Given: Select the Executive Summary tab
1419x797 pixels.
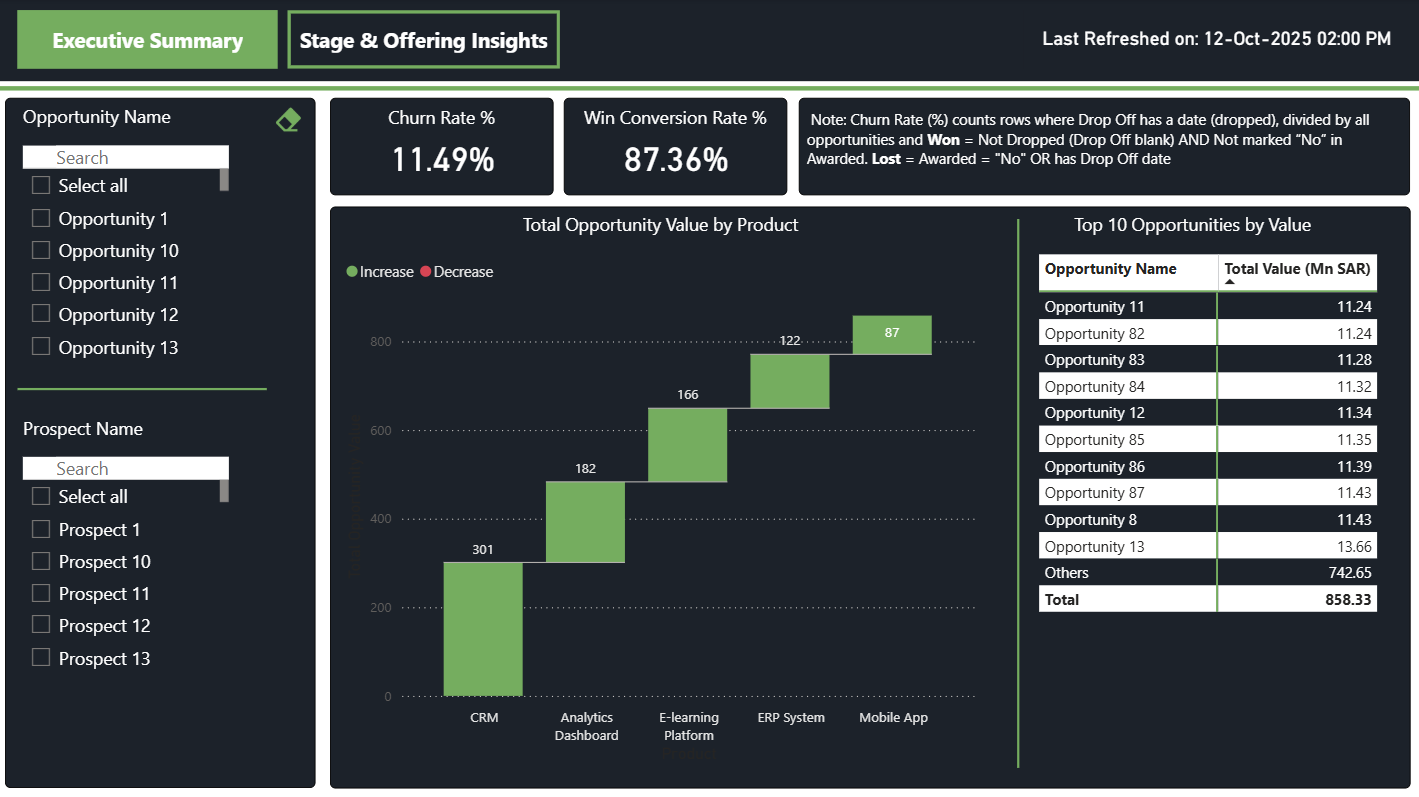Looking at the screenshot, I should pyautogui.click(x=146, y=39).
